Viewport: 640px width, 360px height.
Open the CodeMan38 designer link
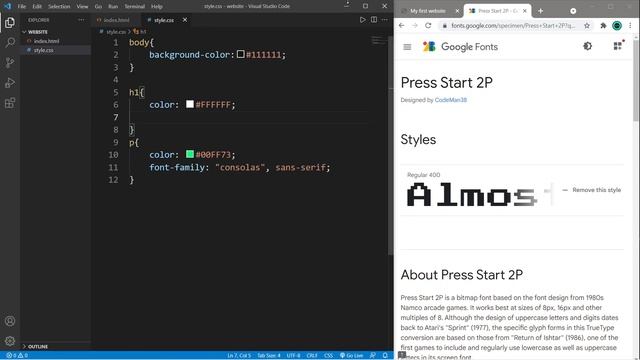click(x=451, y=100)
